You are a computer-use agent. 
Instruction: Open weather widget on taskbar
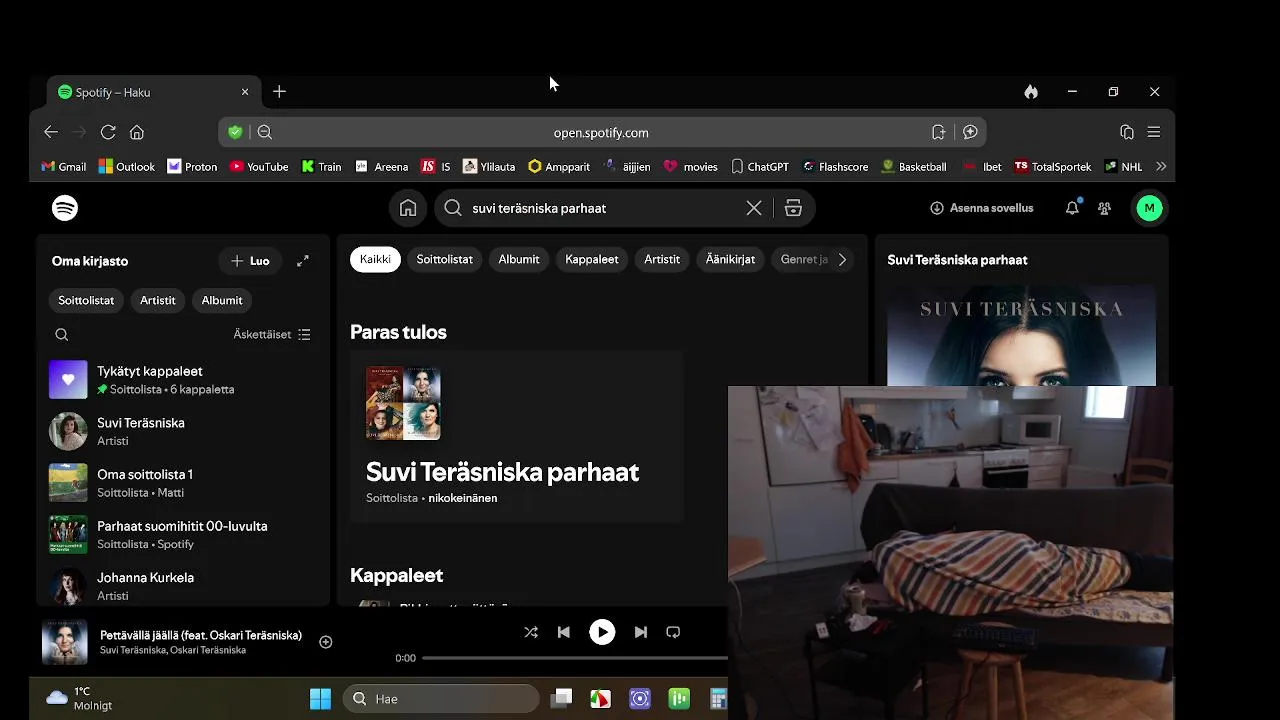pos(80,698)
